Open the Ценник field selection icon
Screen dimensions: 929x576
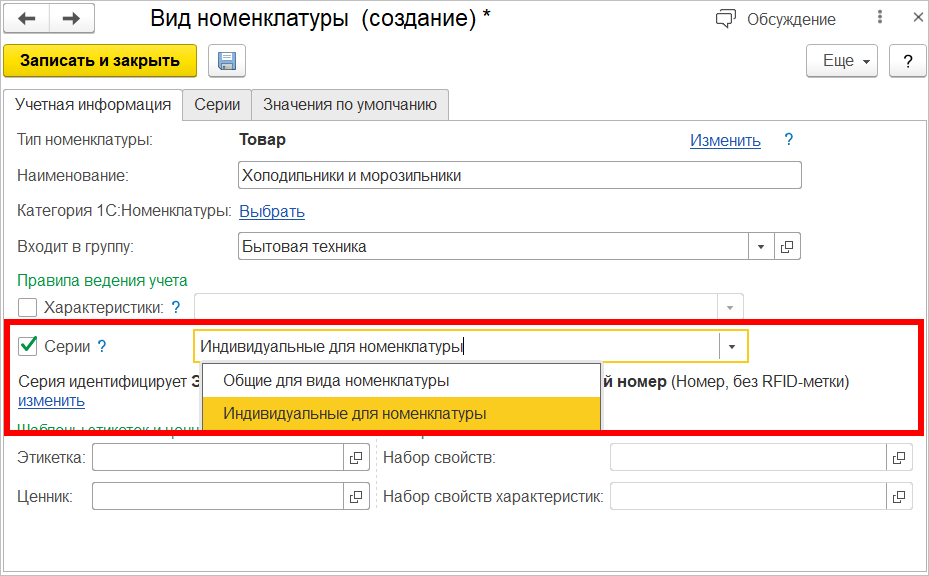click(x=355, y=496)
